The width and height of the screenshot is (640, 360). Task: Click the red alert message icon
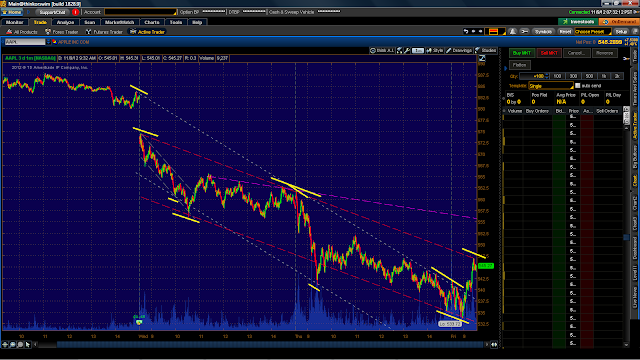click(75, 12)
